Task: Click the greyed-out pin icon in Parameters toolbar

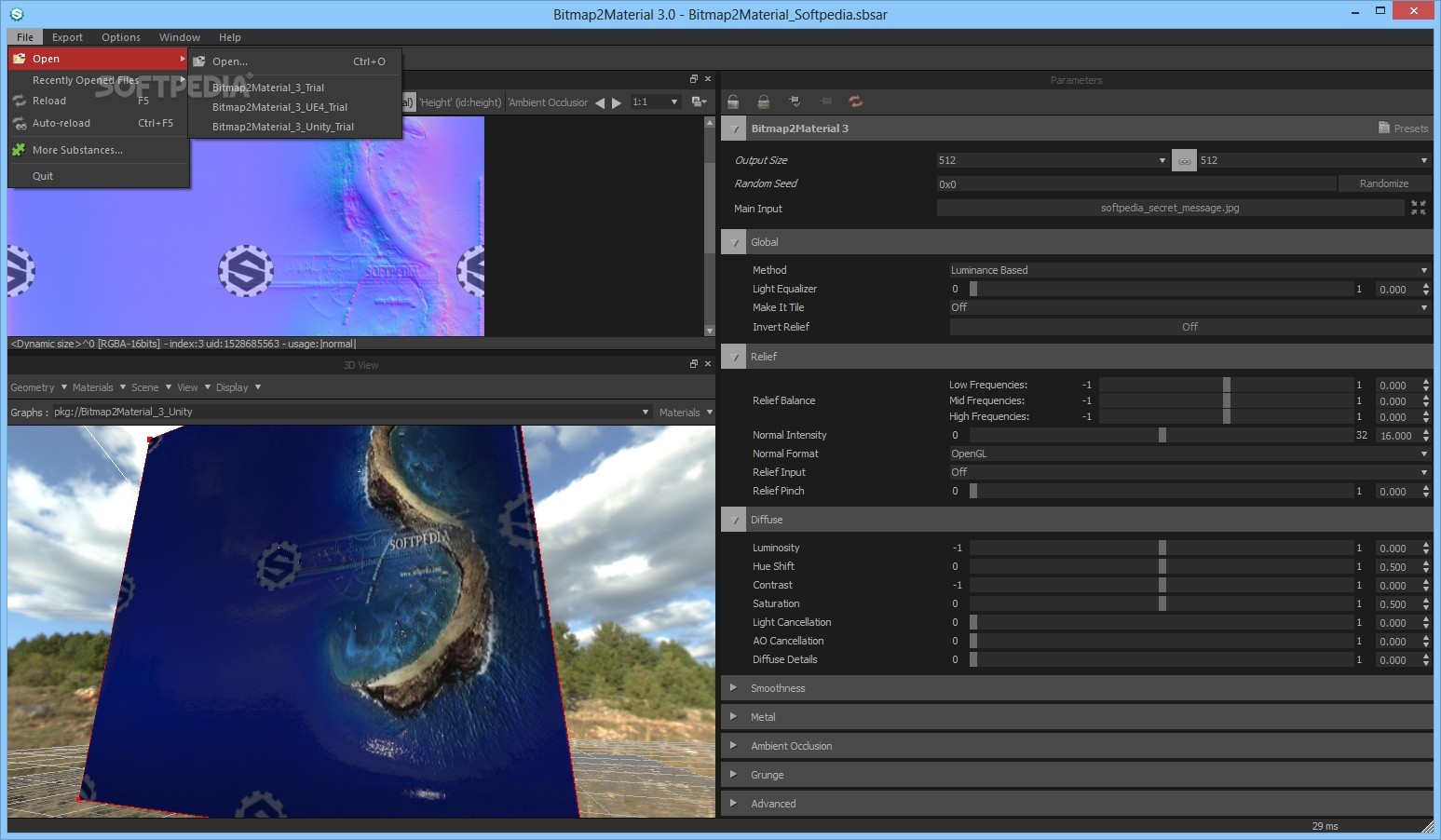Action: point(825,102)
